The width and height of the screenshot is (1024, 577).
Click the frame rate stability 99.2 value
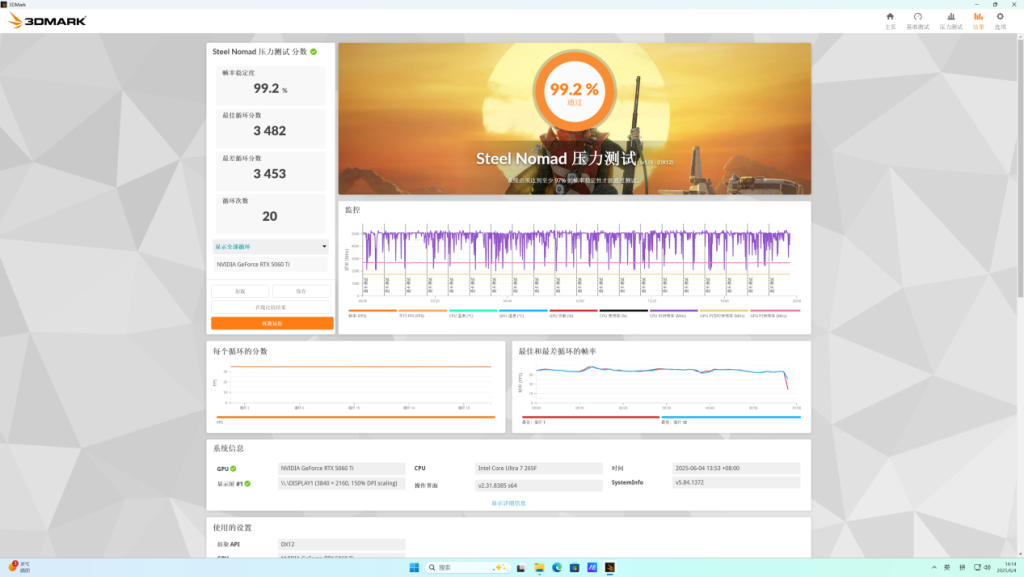[x=266, y=88]
